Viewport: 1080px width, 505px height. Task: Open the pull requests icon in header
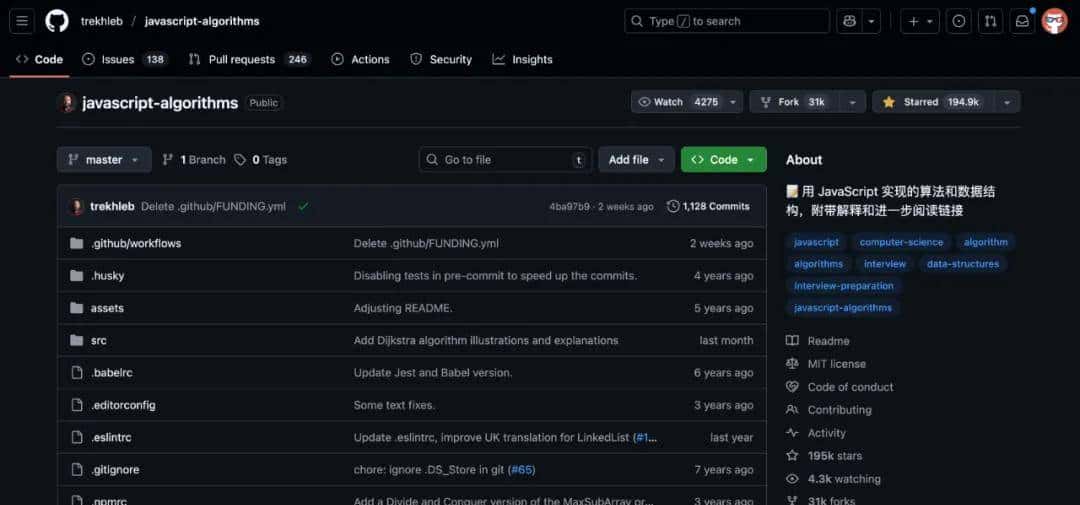click(x=990, y=21)
